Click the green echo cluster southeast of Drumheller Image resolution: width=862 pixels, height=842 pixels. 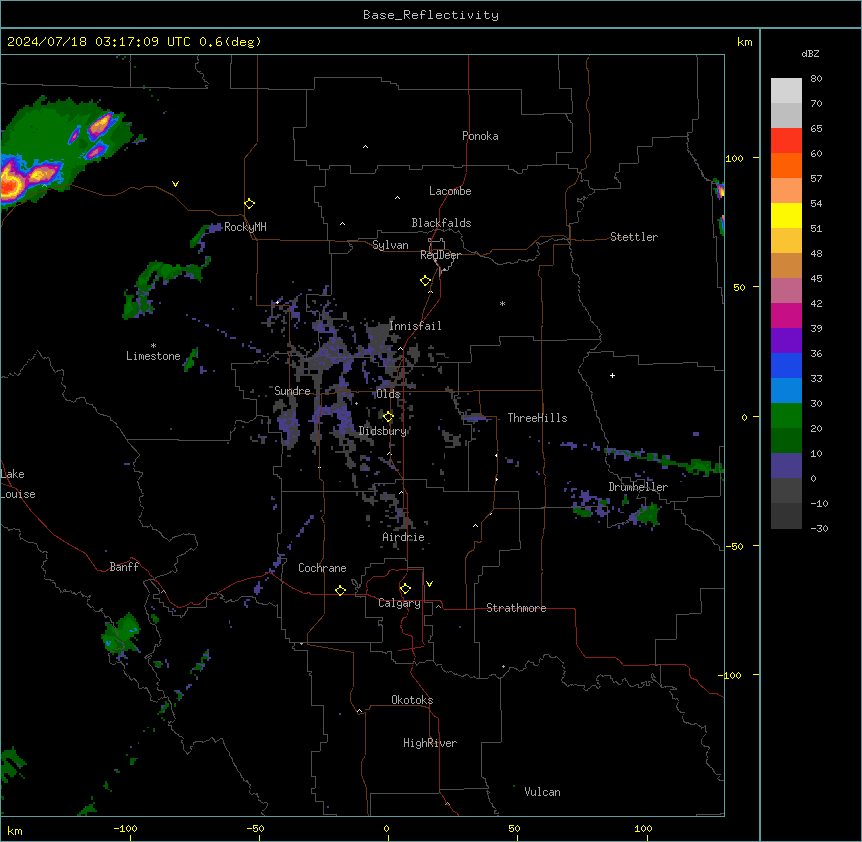click(646, 516)
